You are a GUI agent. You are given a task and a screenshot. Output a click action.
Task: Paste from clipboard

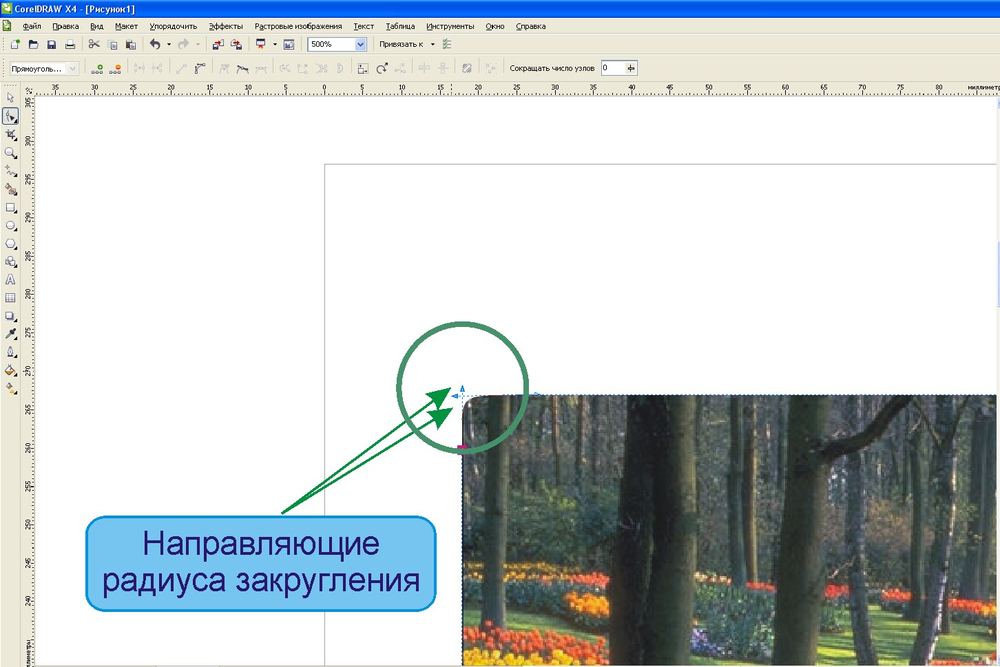click(x=131, y=44)
